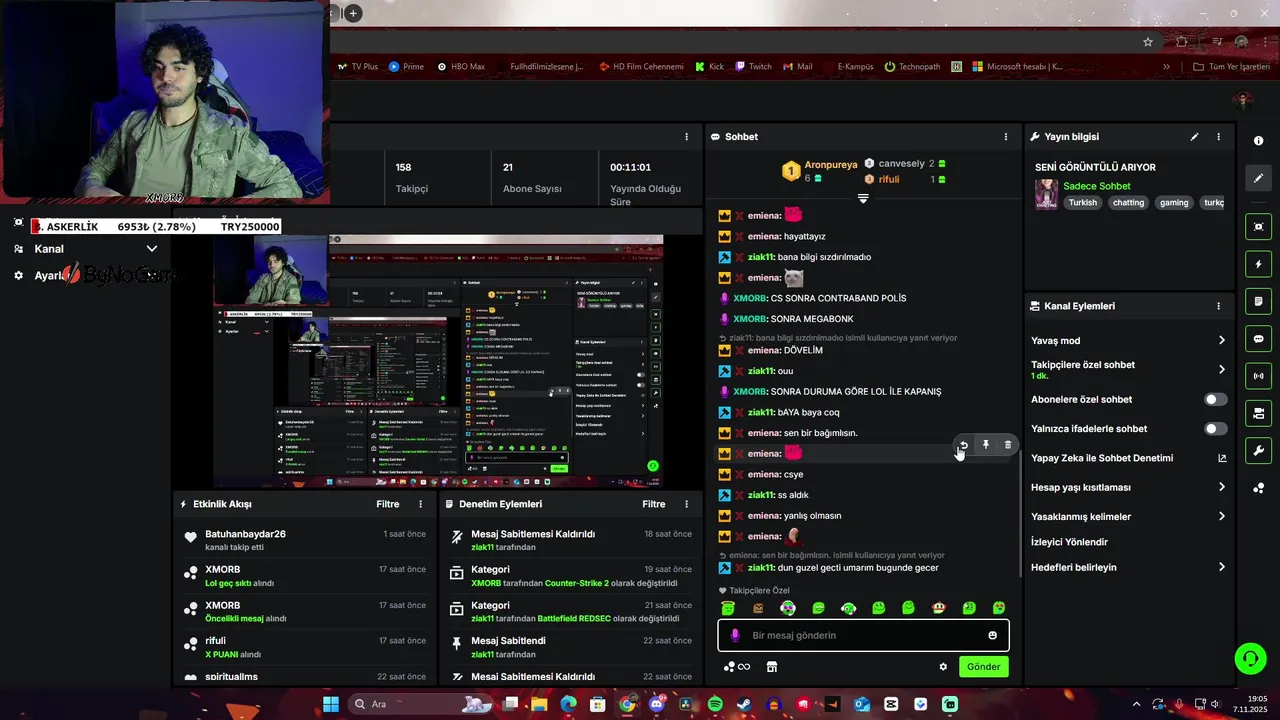
Task: Click the Sadece Sohbet category link
Action: click(1097, 186)
